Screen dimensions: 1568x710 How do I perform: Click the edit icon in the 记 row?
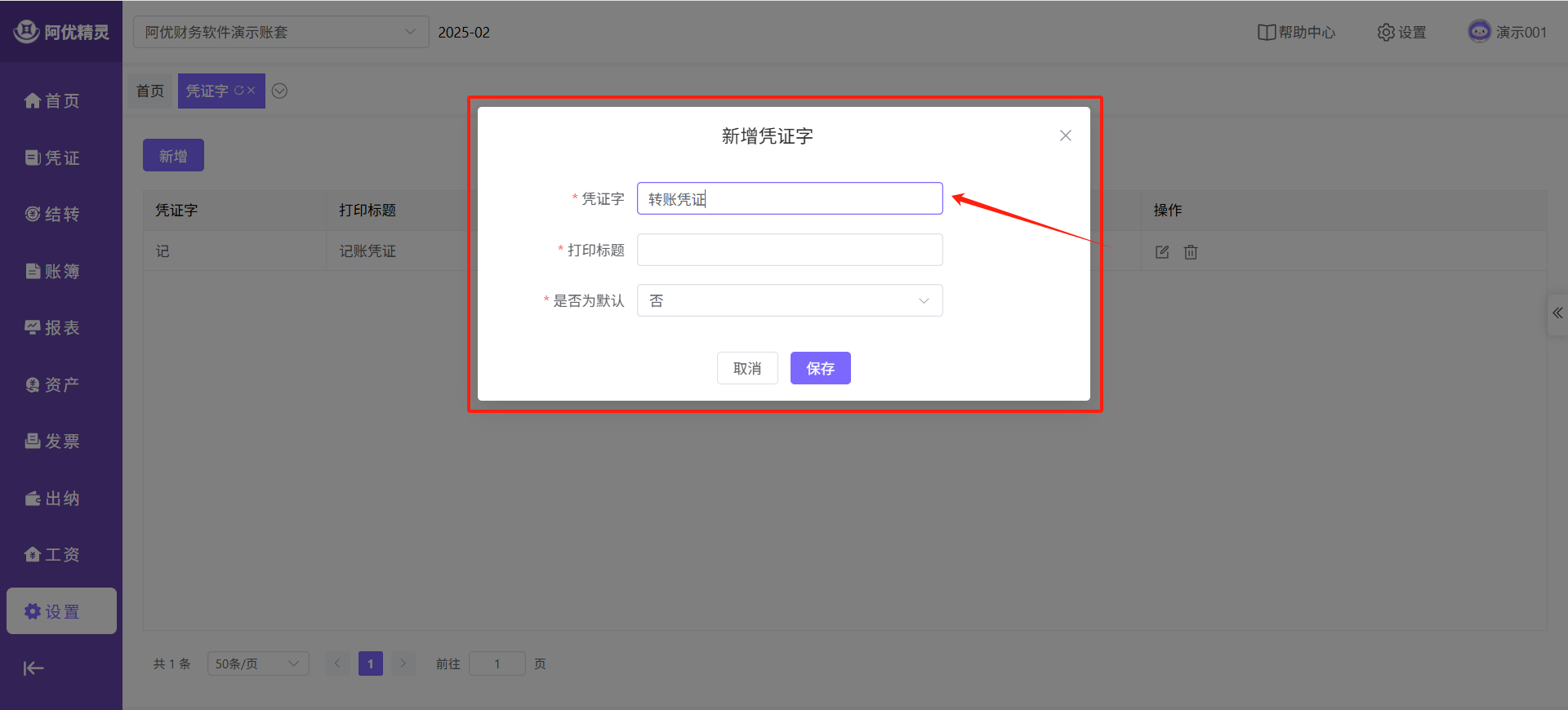point(1161,252)
